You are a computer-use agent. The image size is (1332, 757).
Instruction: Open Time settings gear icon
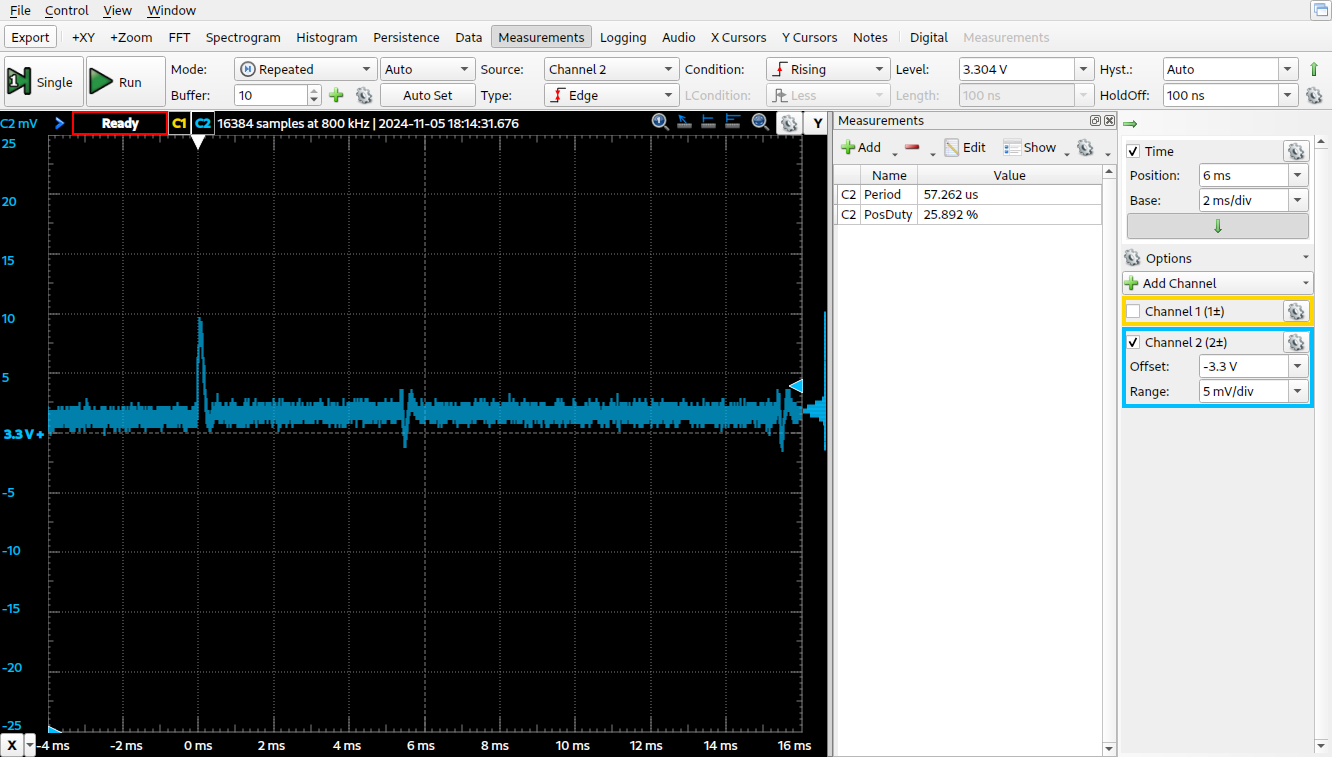tap(1296, 151)
